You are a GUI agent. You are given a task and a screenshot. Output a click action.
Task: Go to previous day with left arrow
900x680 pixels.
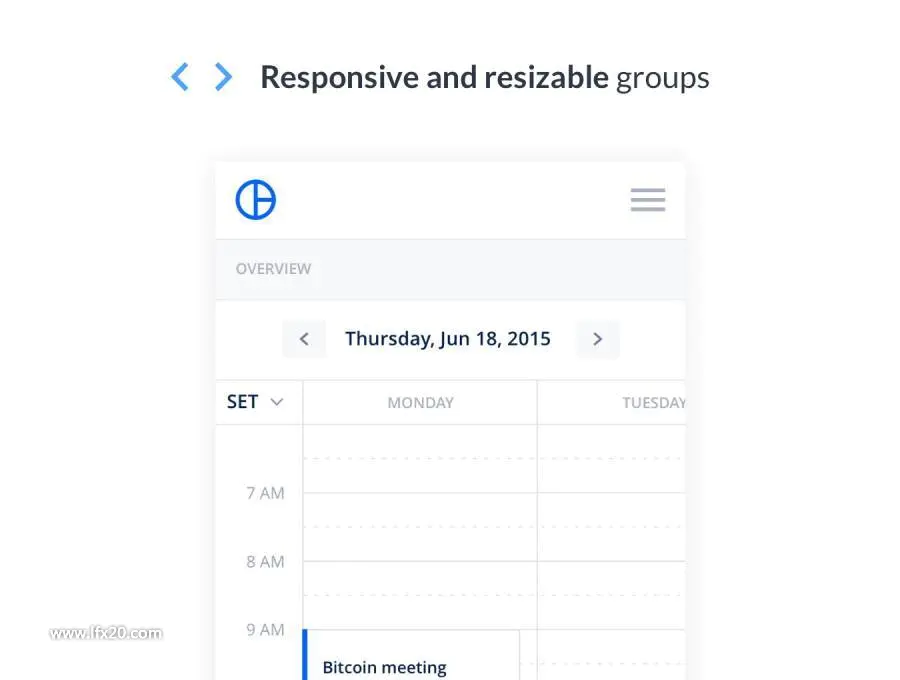(304, 339)
